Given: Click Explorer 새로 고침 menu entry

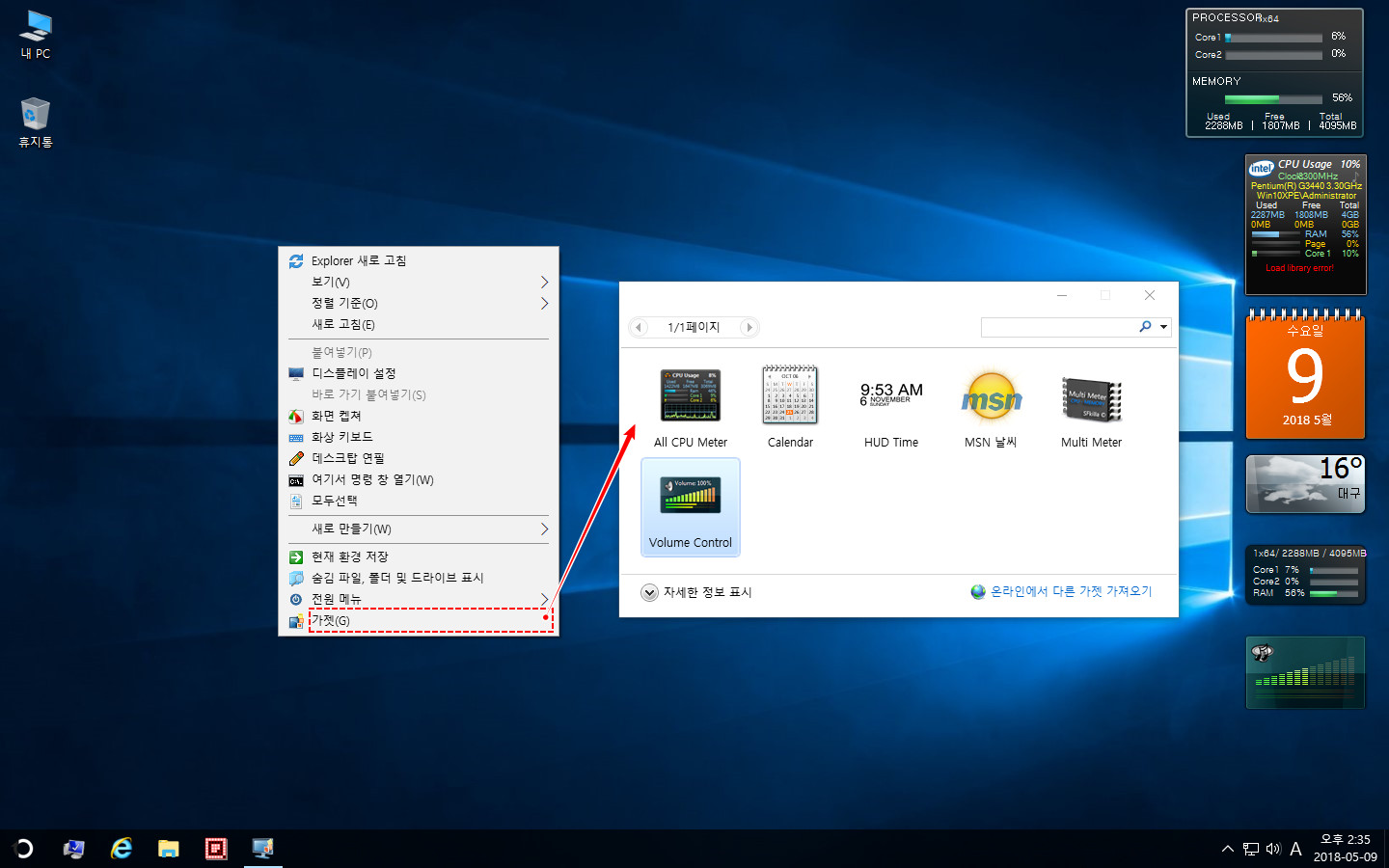Looking at the screenshot, I should point(419,260).
